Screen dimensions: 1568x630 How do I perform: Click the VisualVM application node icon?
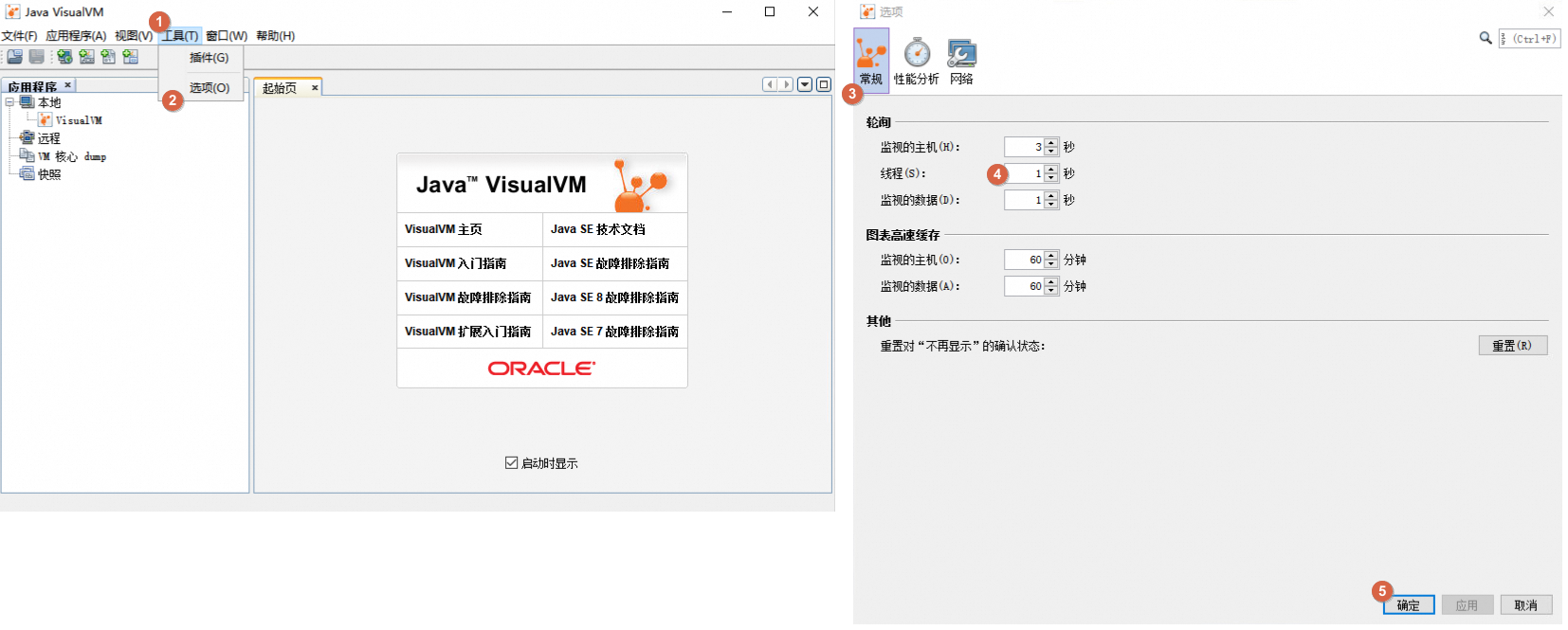(46, 120)
